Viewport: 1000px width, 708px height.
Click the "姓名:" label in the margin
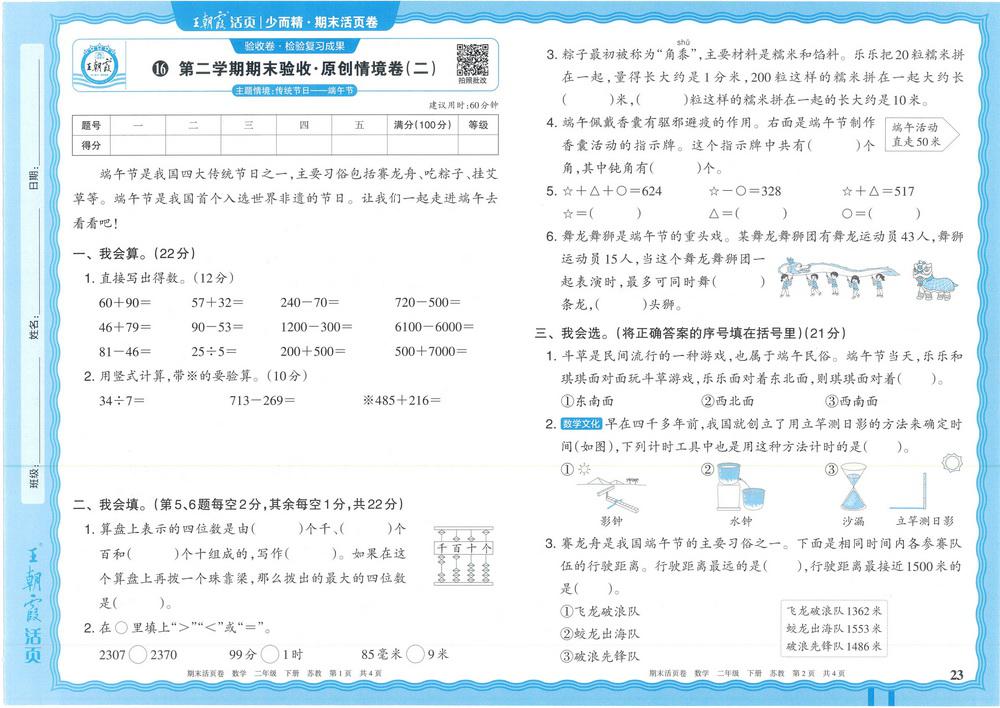(34, 327)
